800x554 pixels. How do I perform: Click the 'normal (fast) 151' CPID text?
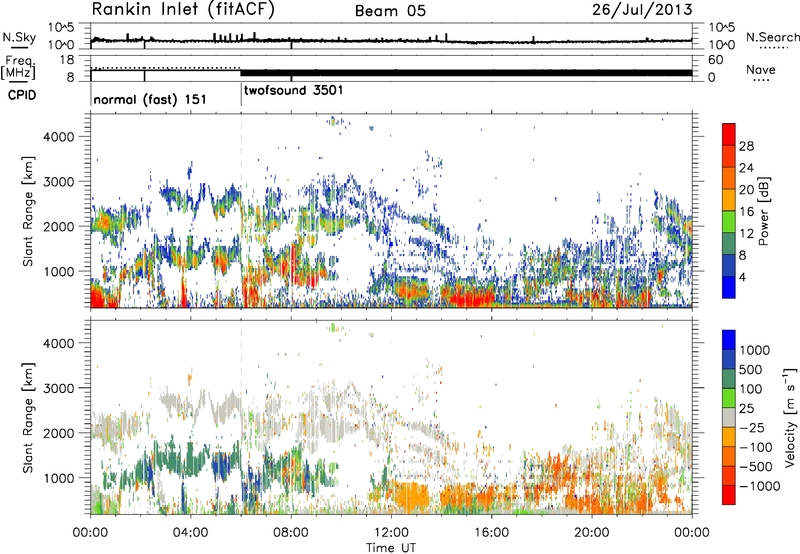(x=150, y=99)
